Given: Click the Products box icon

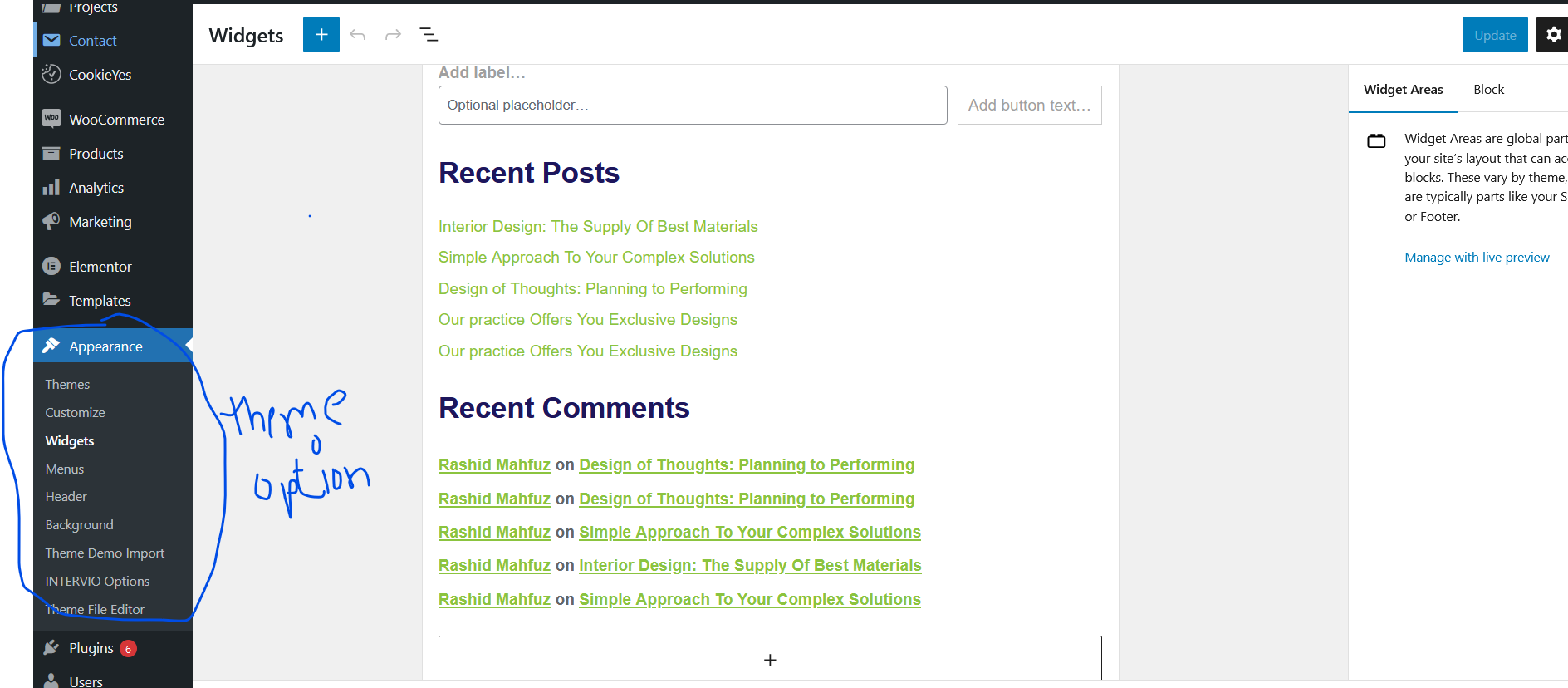Looking at the screenshot, I should point(51,153).
